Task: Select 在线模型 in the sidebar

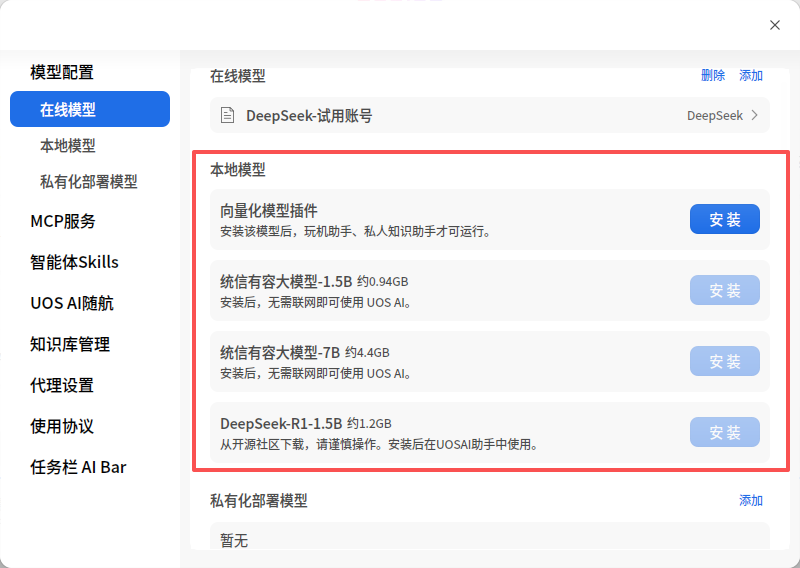Action: [90, 109]
